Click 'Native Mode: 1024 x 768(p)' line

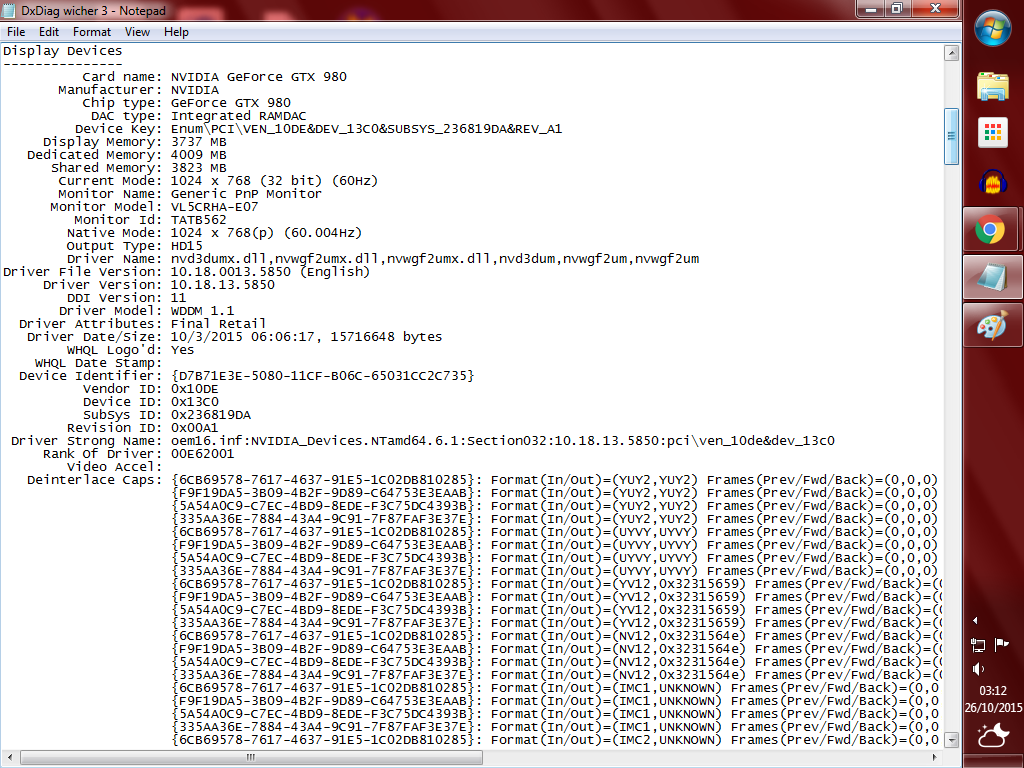(x=214, y=233)
